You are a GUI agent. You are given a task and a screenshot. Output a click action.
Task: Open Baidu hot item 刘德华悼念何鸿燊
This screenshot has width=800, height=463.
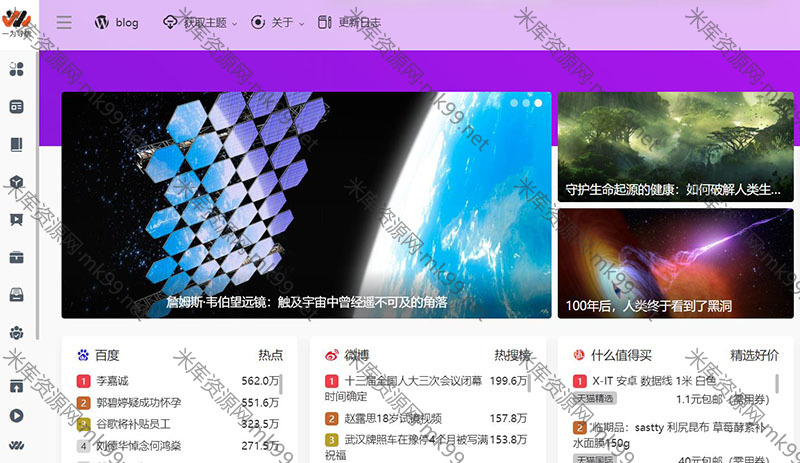click(x=138, y=446)
